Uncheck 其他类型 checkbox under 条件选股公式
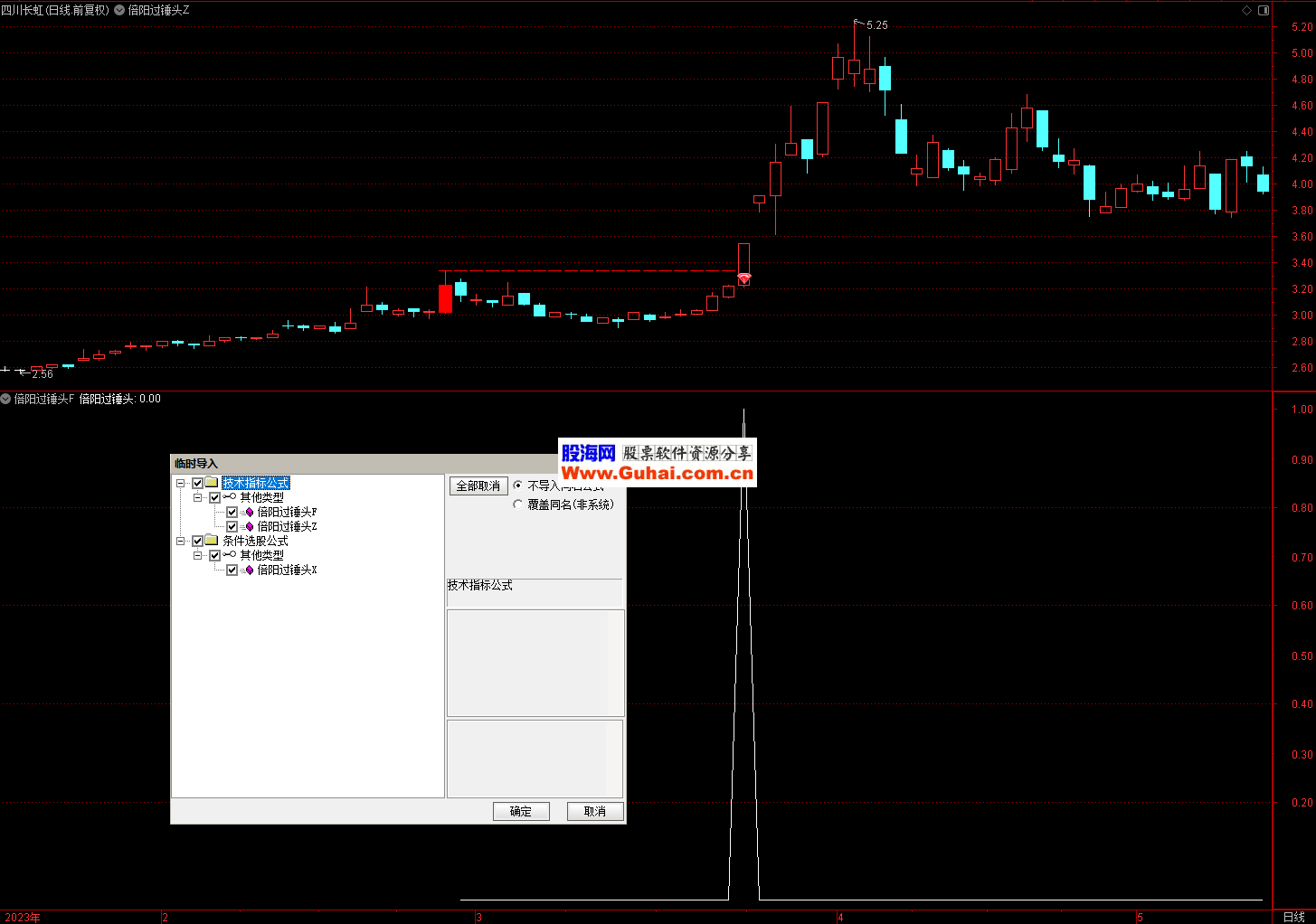The image size is (1316, 924). point(214,555)
